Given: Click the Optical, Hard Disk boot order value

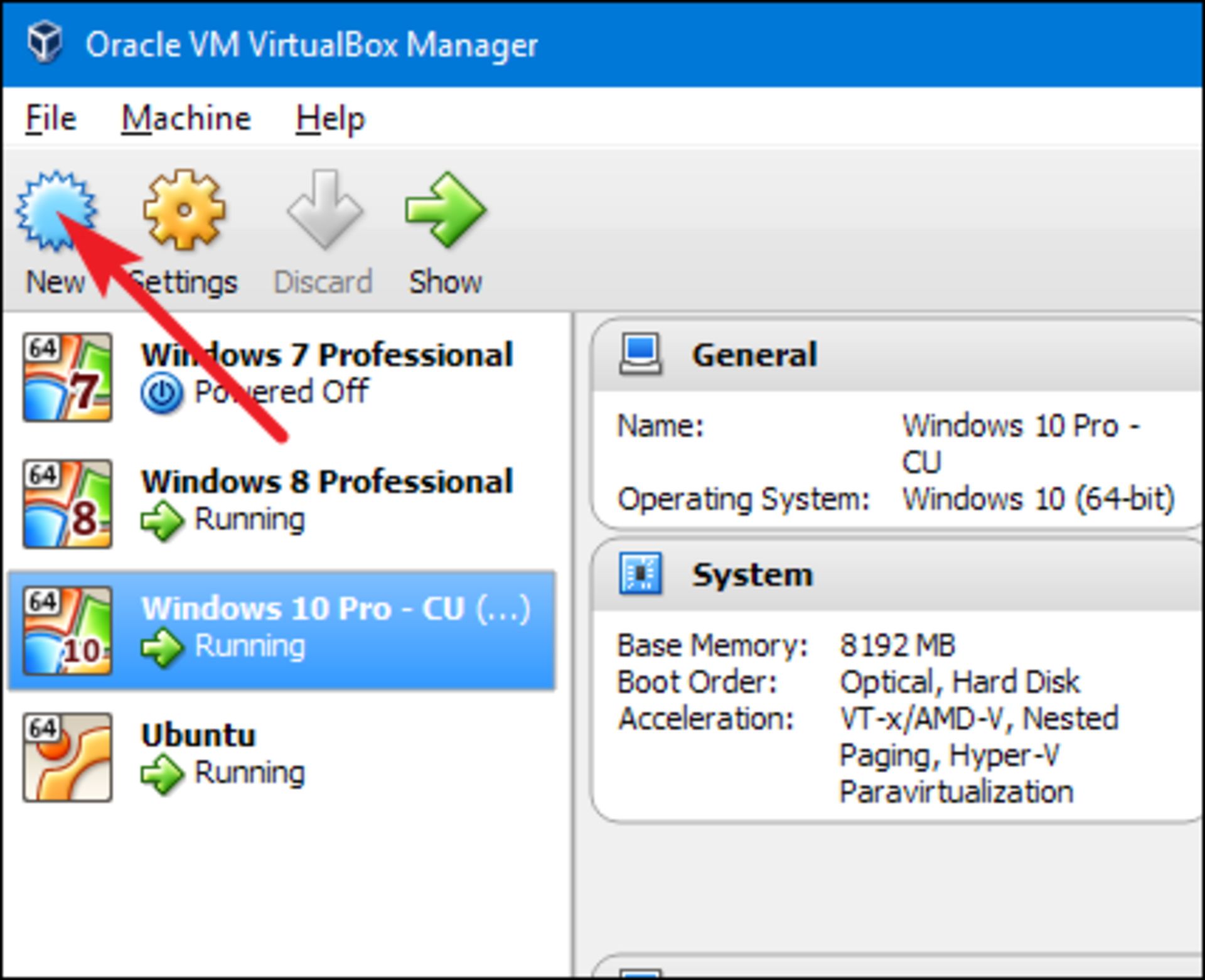Looking at the screenshot, I should [x=960, y=682].
